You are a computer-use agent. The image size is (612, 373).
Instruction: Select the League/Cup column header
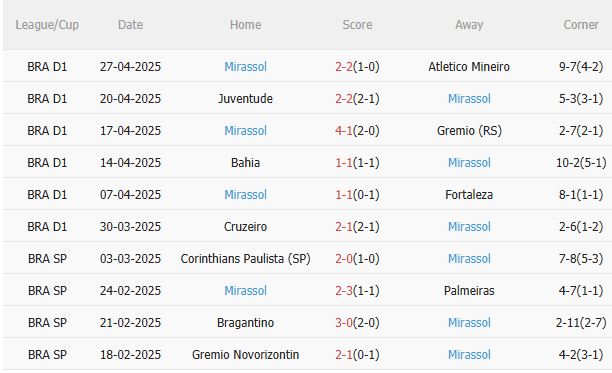point(47,25)
